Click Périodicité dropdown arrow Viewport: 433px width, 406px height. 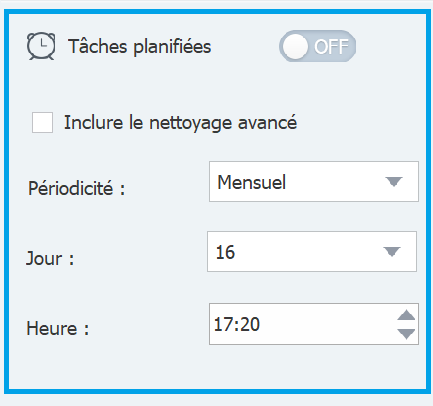394,182
